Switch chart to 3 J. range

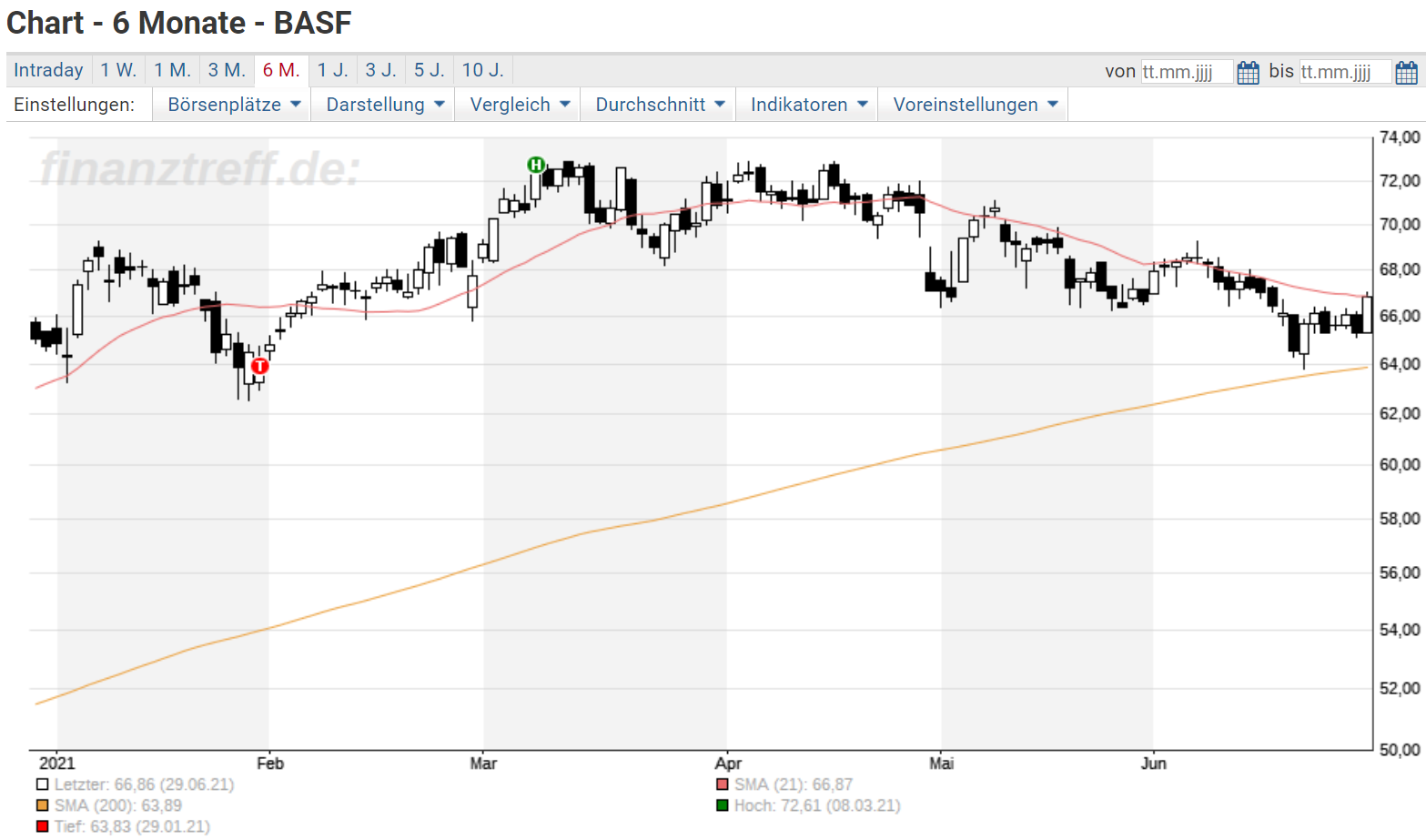click(x=381, y=70)
